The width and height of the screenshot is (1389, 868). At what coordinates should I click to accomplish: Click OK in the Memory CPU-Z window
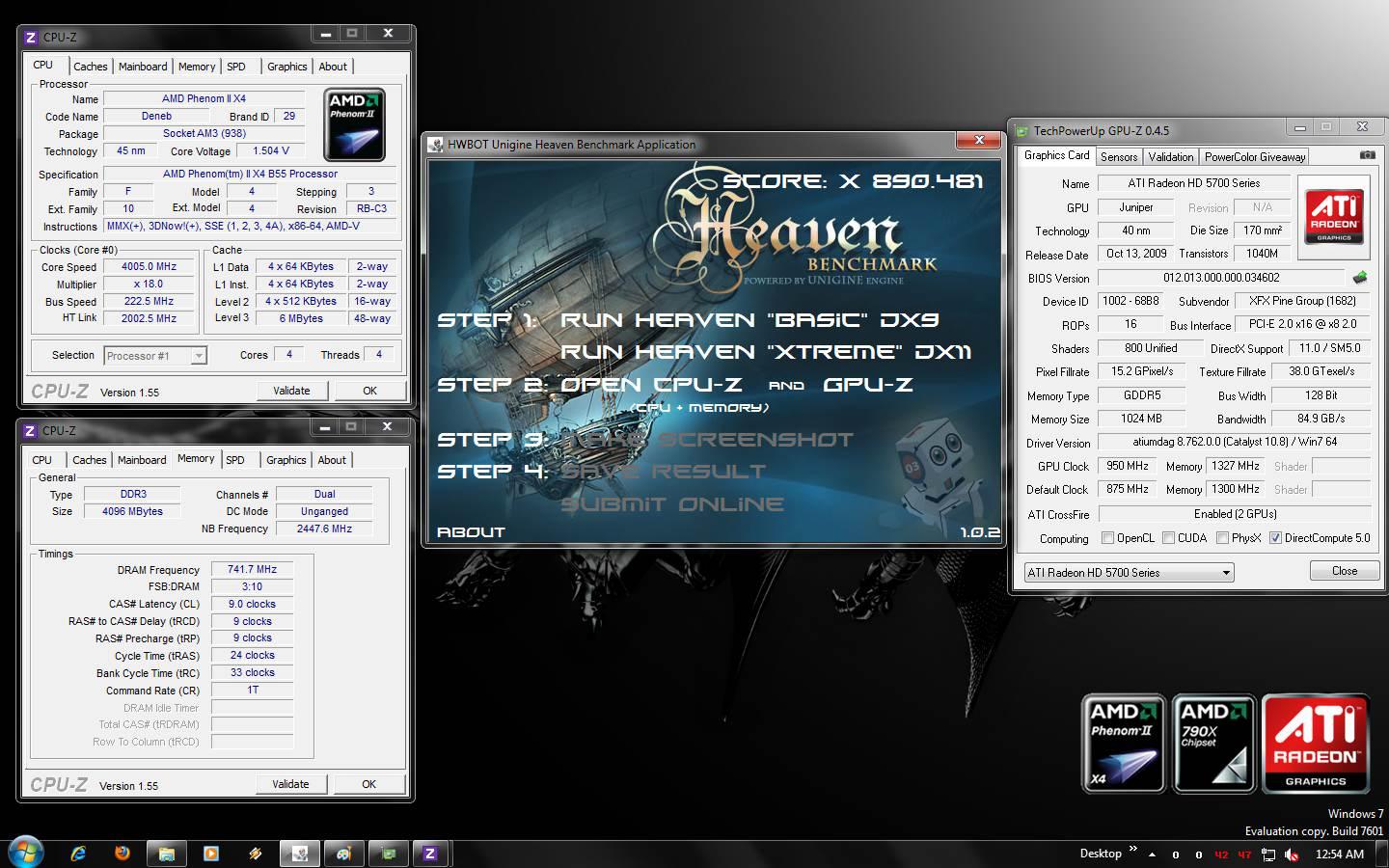(x=368, y=784)
